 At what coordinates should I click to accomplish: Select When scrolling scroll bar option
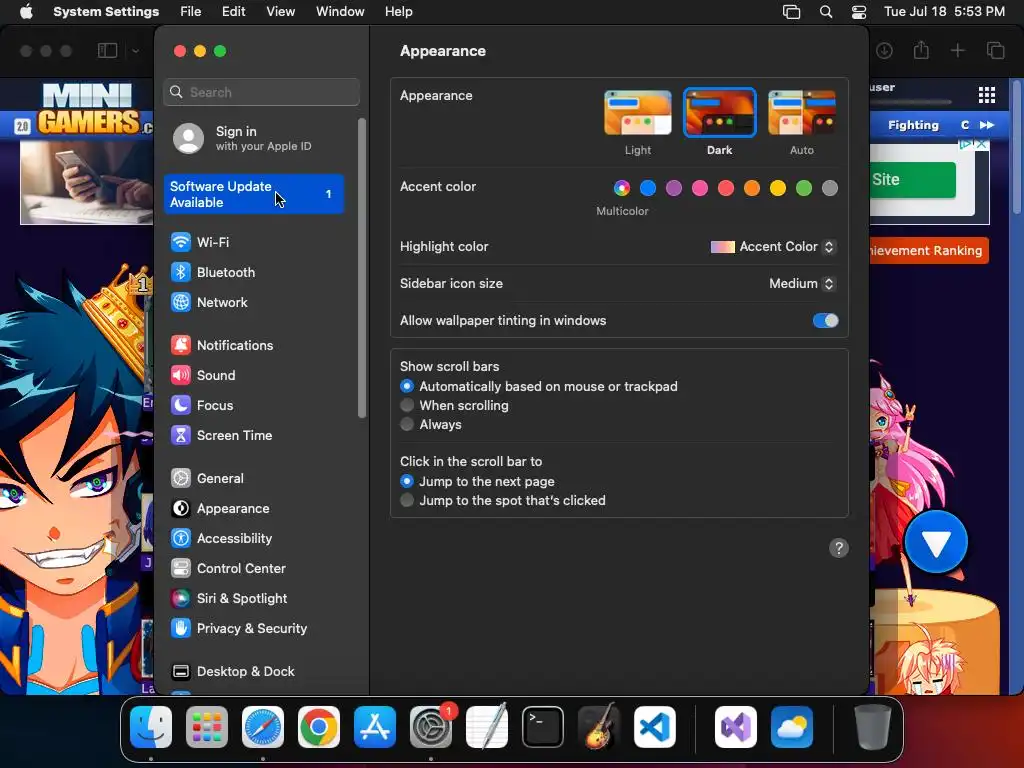point(455,406)
